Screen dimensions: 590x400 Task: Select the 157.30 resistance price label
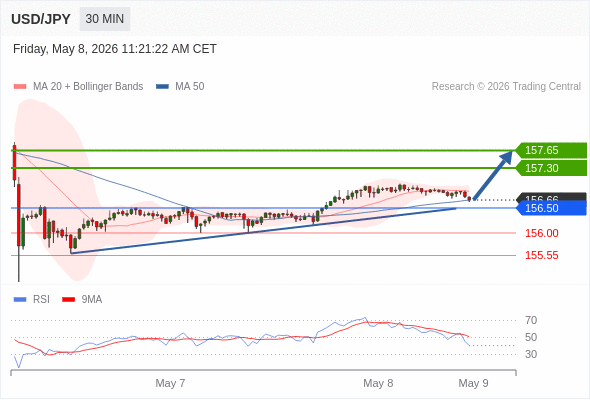pos(551,168)
